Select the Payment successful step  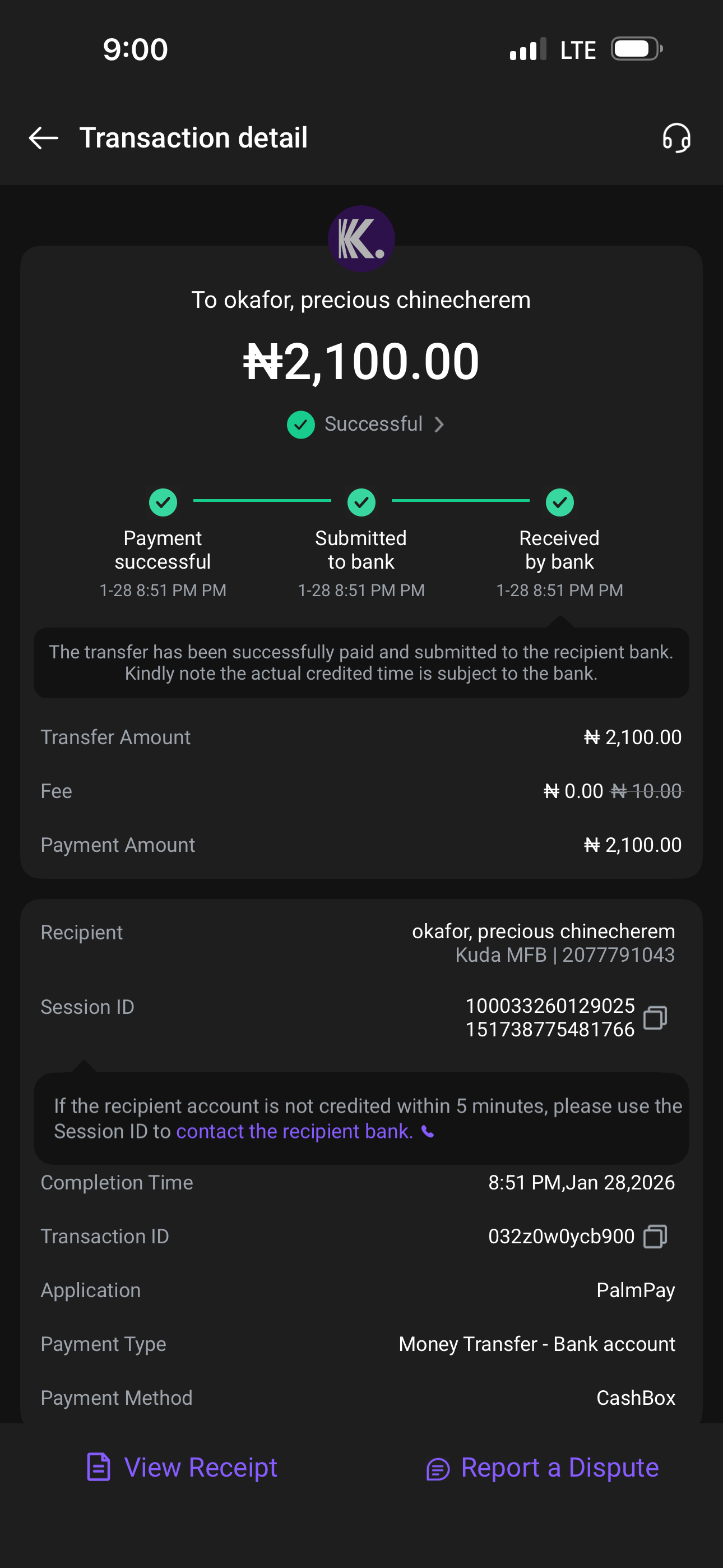pyautogui.click(x=163, y=503)
